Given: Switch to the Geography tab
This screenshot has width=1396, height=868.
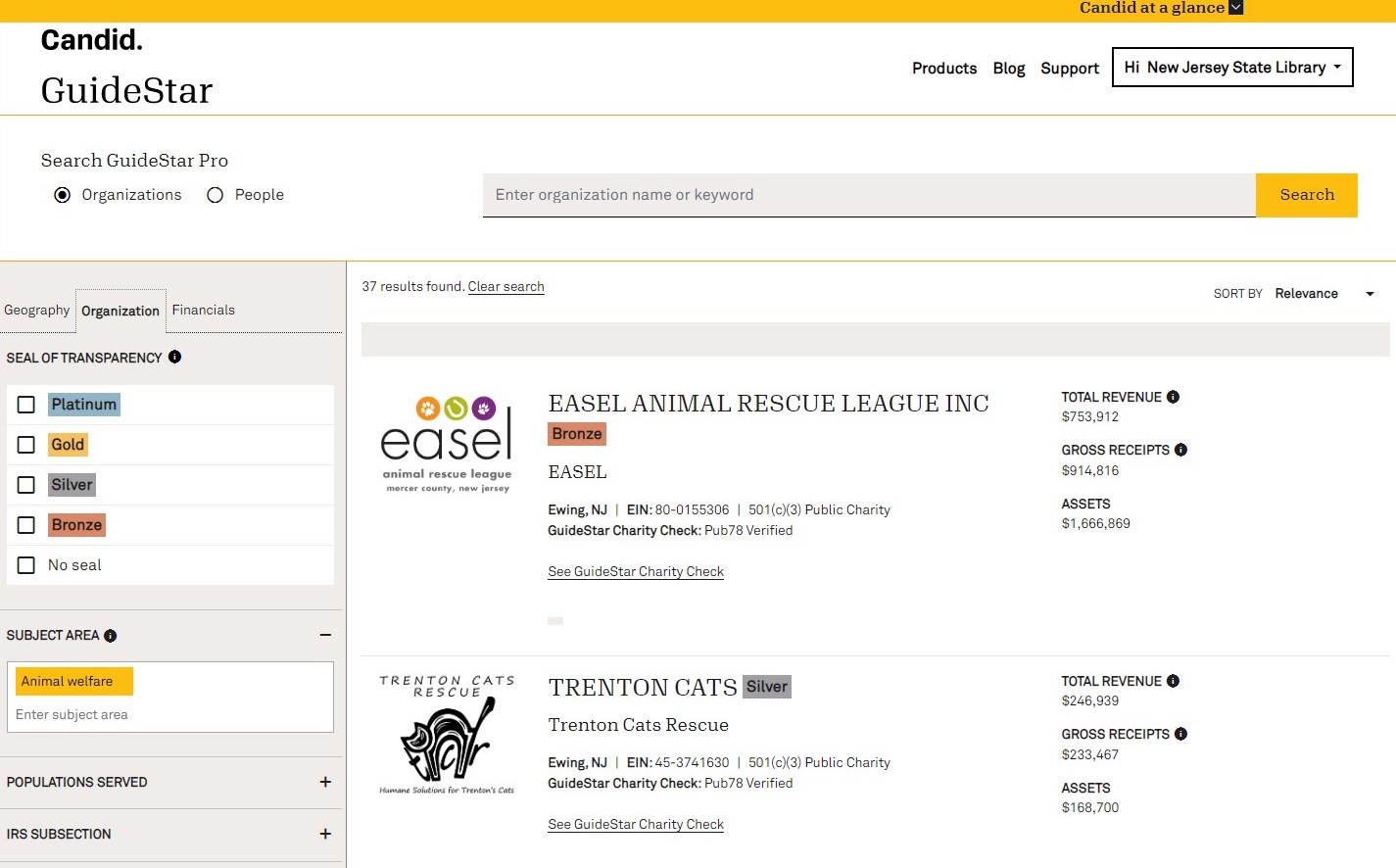Looking at the screenshot, I should click(x=37, y=311).
